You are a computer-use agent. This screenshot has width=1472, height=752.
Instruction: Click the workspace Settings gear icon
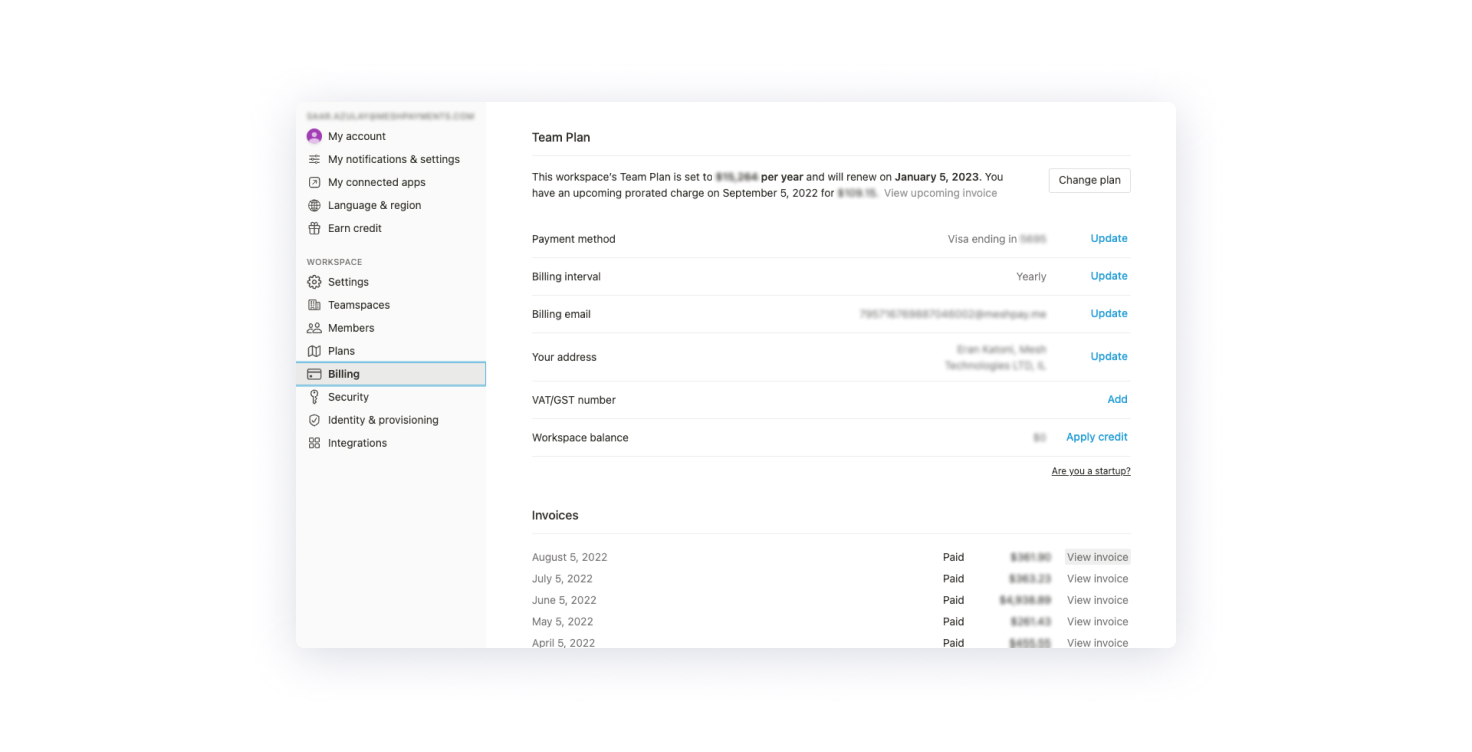[314, 282]
